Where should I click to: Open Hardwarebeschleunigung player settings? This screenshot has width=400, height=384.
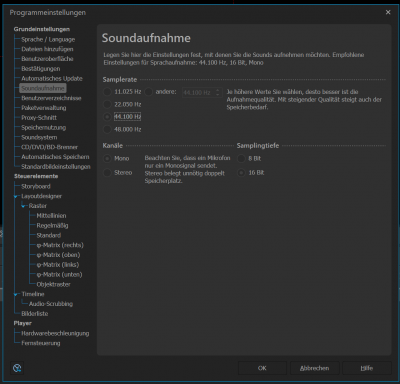55,333
